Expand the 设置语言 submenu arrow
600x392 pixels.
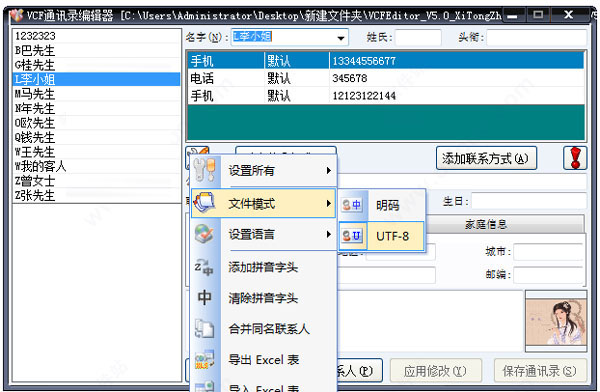[x=328, y=234]
